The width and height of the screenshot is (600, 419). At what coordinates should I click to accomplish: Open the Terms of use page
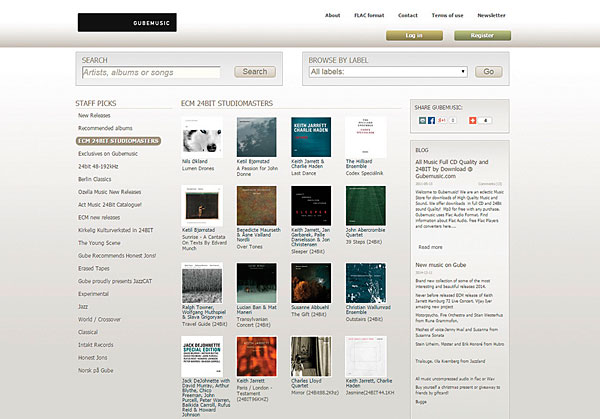pos(447,15)
